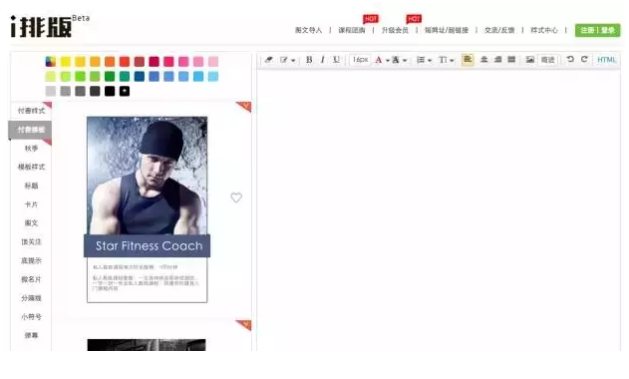Screen dimensions: 629x379
Task: Click the 交流/反馈 nav link
Action: click(499, 30)
